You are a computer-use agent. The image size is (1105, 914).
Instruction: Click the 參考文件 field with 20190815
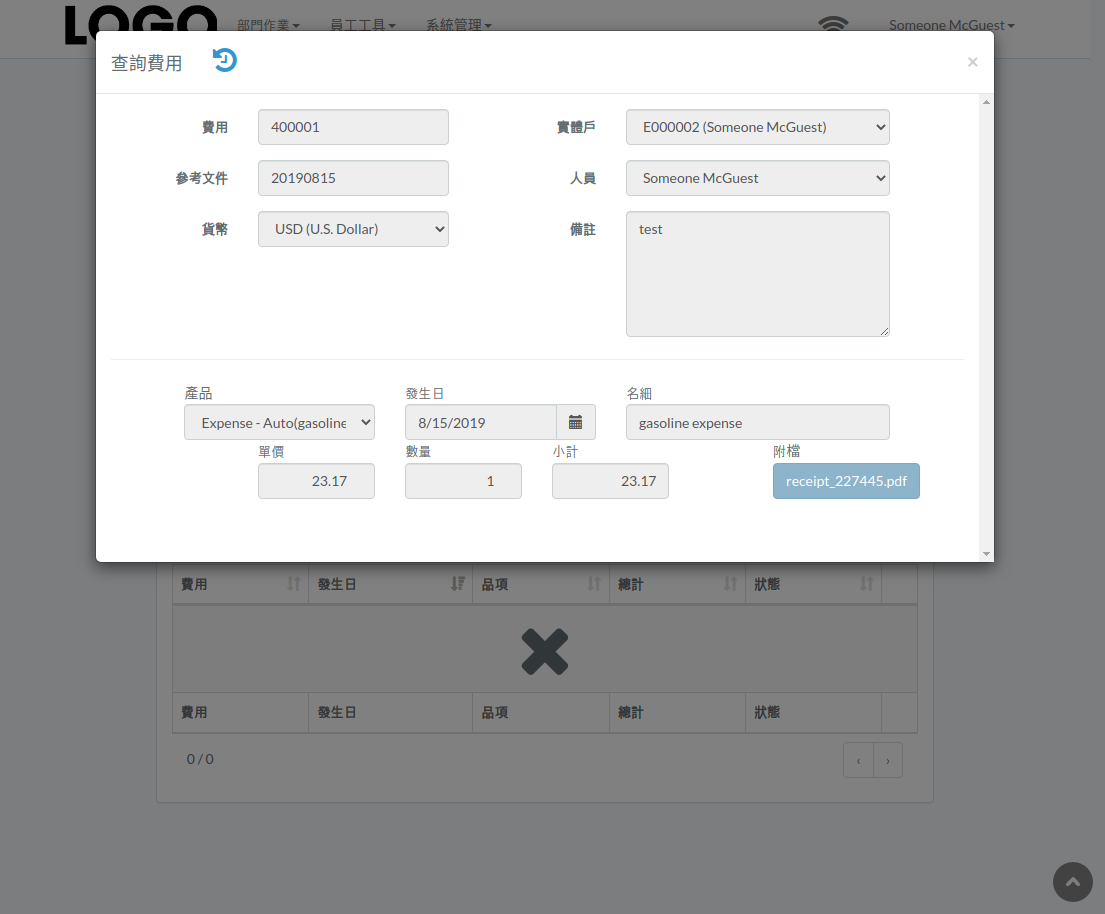click(x=353, y=178)
